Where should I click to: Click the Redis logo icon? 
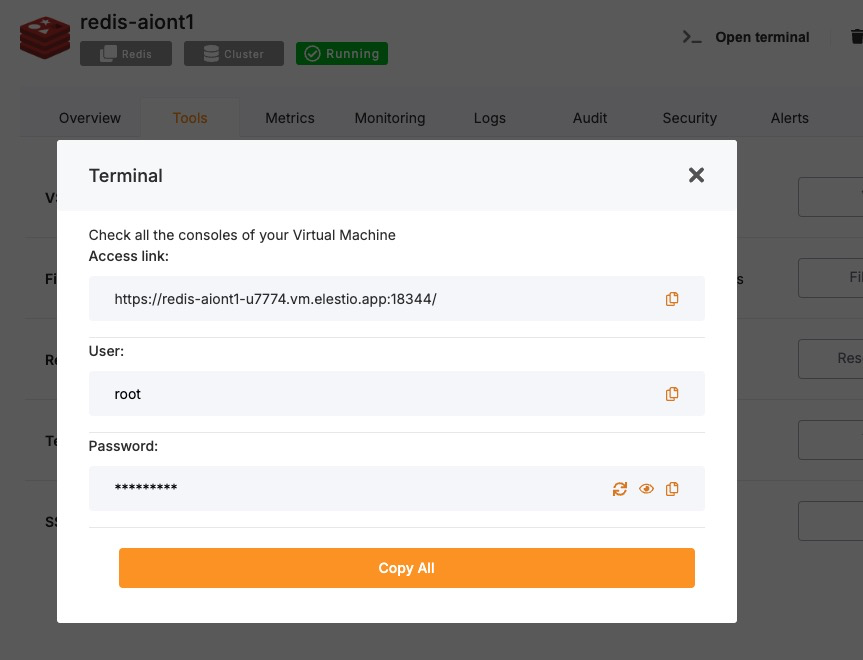pos(43,37)
